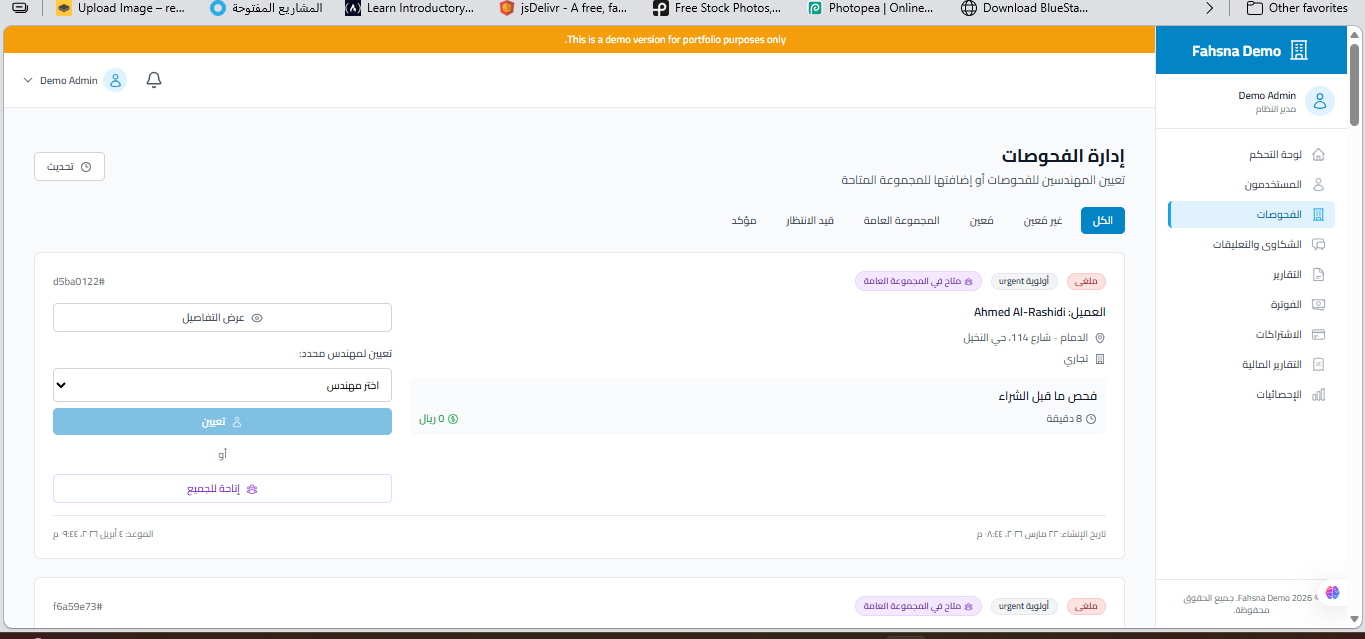The width and height of the screenshot is (1365, 639).
Task: Click the clock icon beside 8 دقيقة
Action: coord(1091,419)
